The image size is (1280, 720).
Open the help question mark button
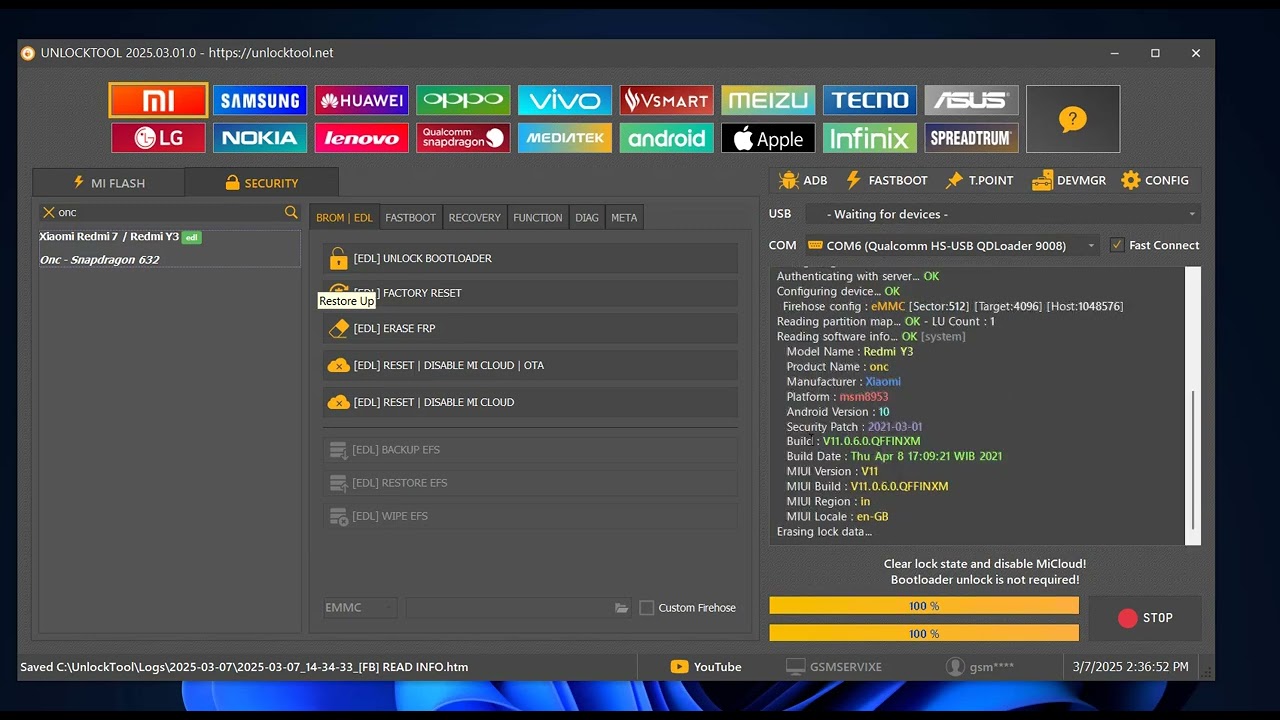tap(1073, 119)
